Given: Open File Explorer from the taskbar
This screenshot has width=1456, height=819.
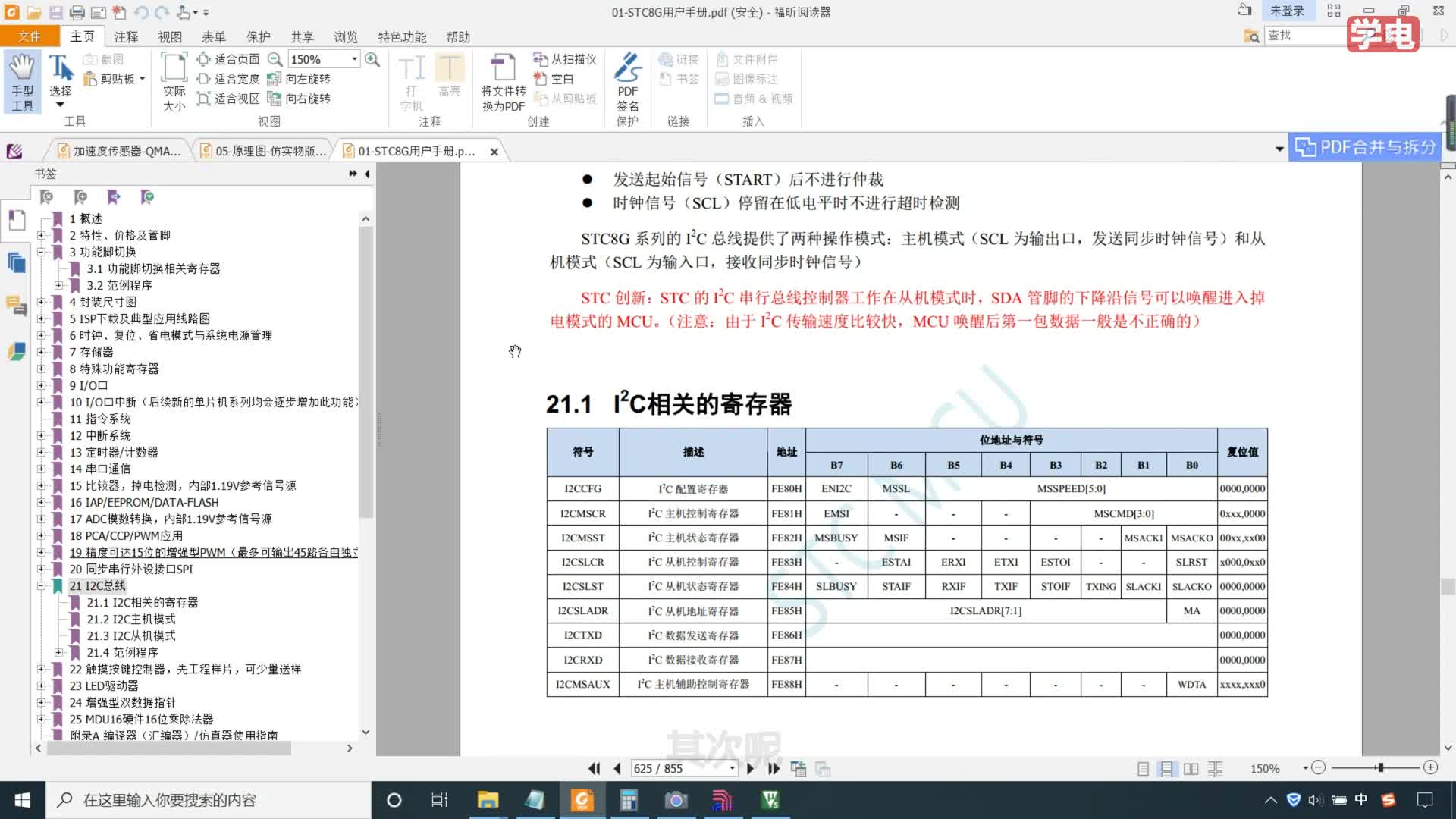Looking at the screenshot, I should click(x=488, y=800).
